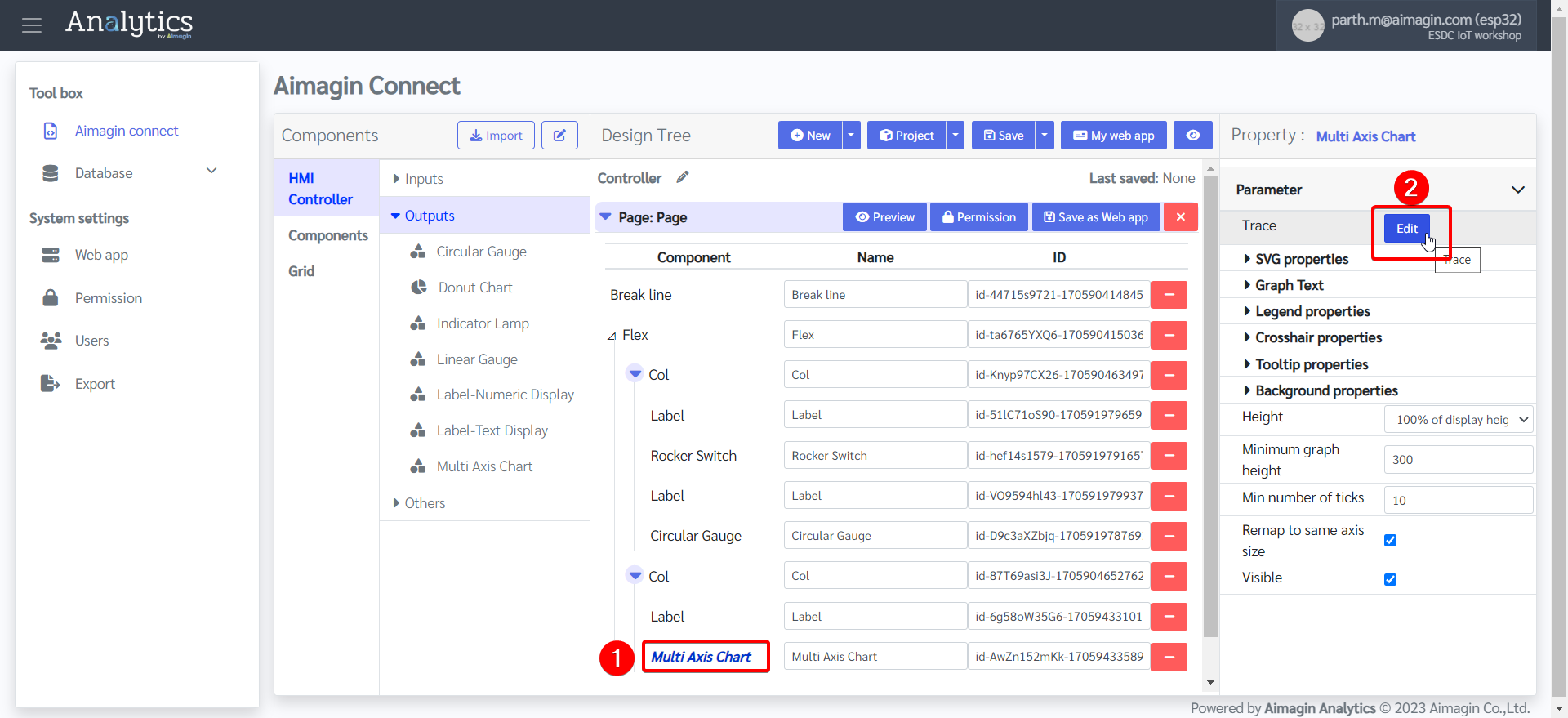Click the user profile avatar
The height and width of the screenshot is (718, 1568).
tap(1307, 26)
